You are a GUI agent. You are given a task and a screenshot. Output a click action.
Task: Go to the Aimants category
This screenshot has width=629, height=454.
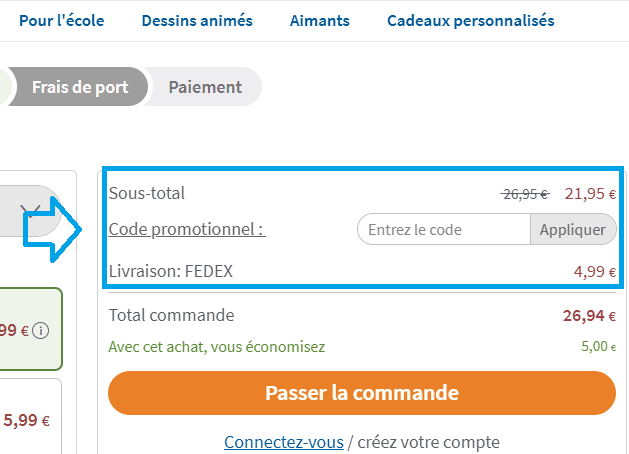click(x=320, y=21)
